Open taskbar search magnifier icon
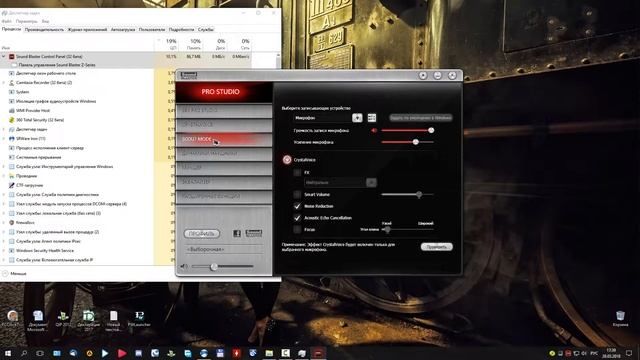The width and height of the screenshot is (640, 360). pos(24,353)
